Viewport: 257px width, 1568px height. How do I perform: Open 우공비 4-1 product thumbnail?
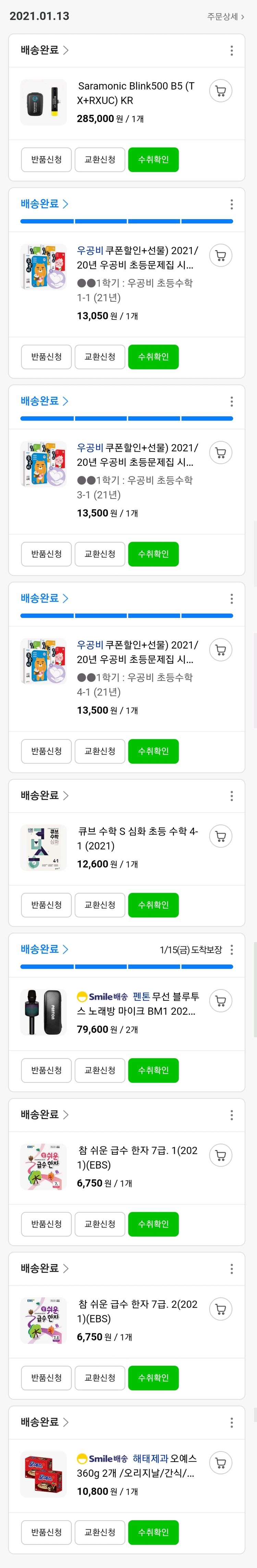(x=43, y=661)
